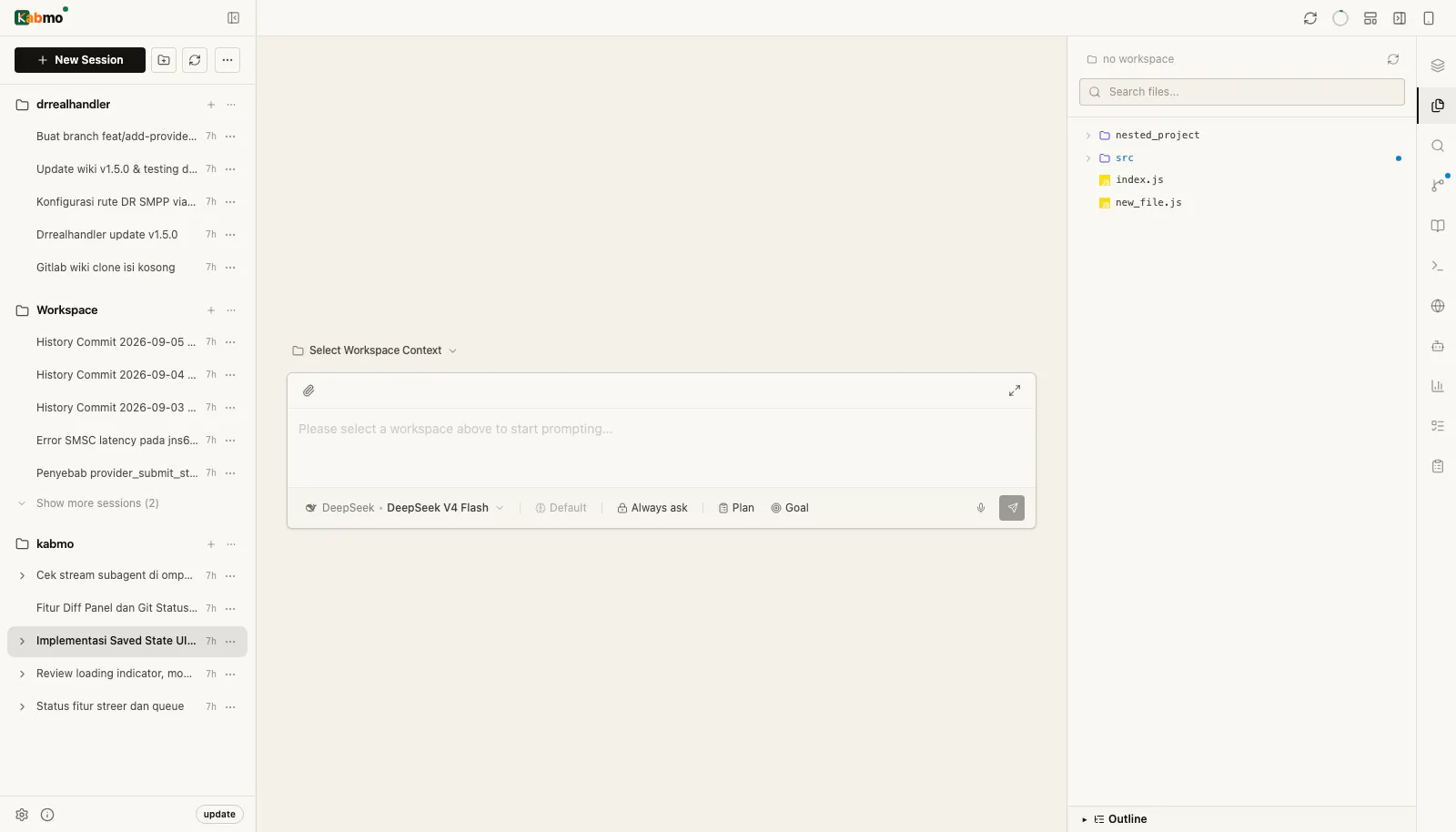1456x832 pixels.
Task: Click the add folder icon beside New Session
Action: pos(164,60)
